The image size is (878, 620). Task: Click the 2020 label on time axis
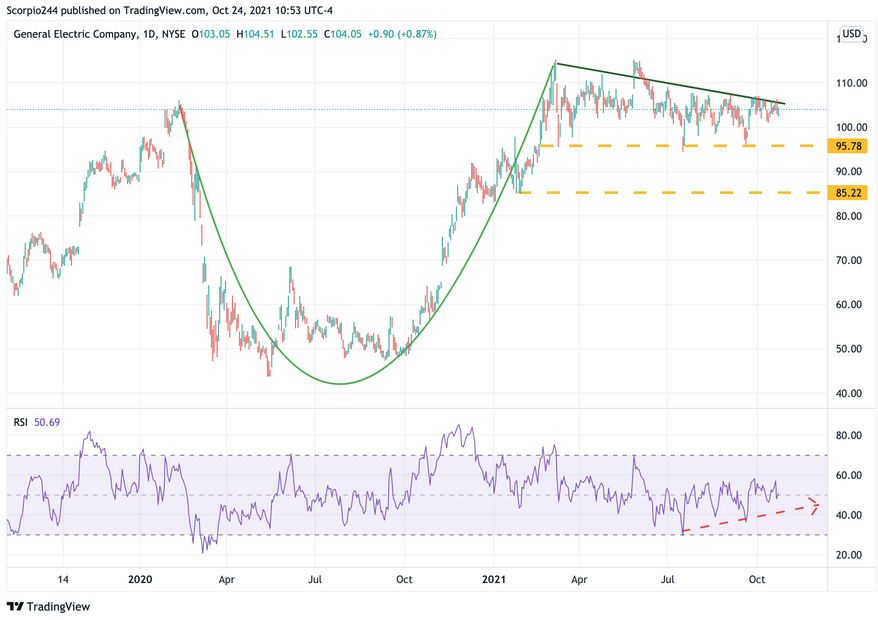click(140, 579)
